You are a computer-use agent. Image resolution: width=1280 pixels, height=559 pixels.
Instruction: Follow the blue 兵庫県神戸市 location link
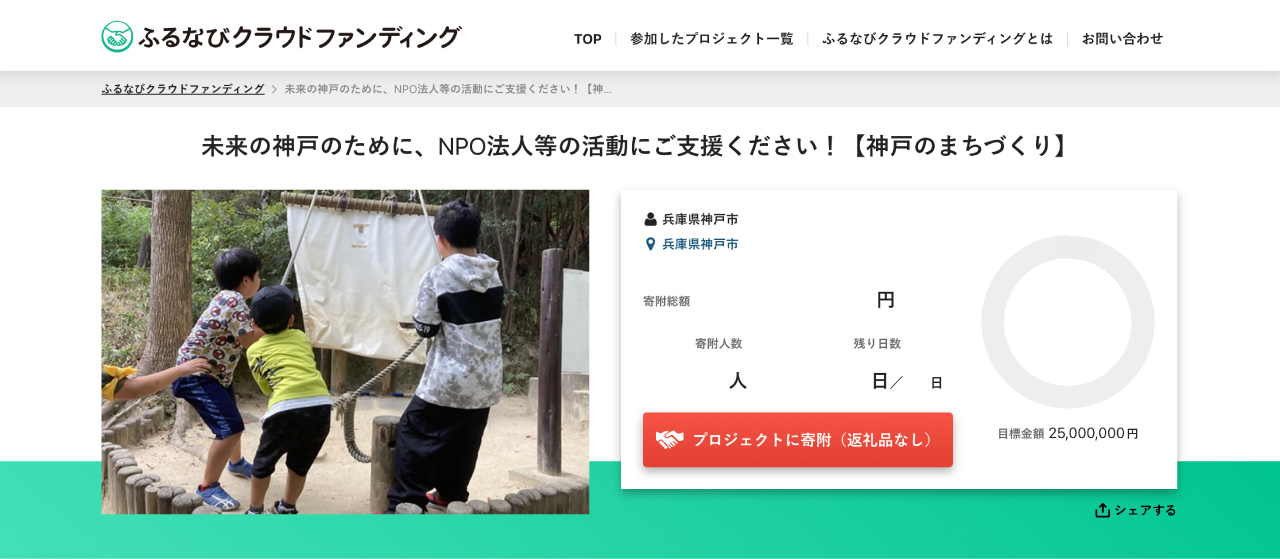(700, 244)
